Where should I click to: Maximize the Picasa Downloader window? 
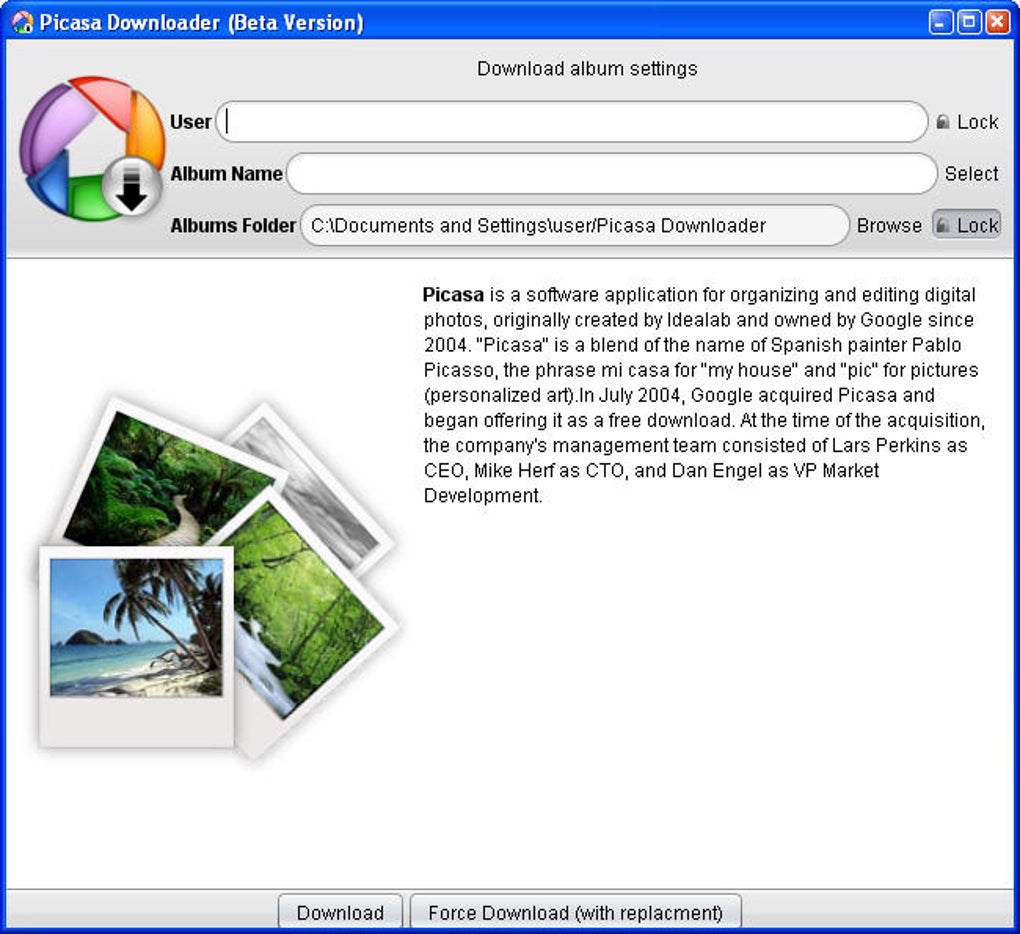tap(969, 22)
